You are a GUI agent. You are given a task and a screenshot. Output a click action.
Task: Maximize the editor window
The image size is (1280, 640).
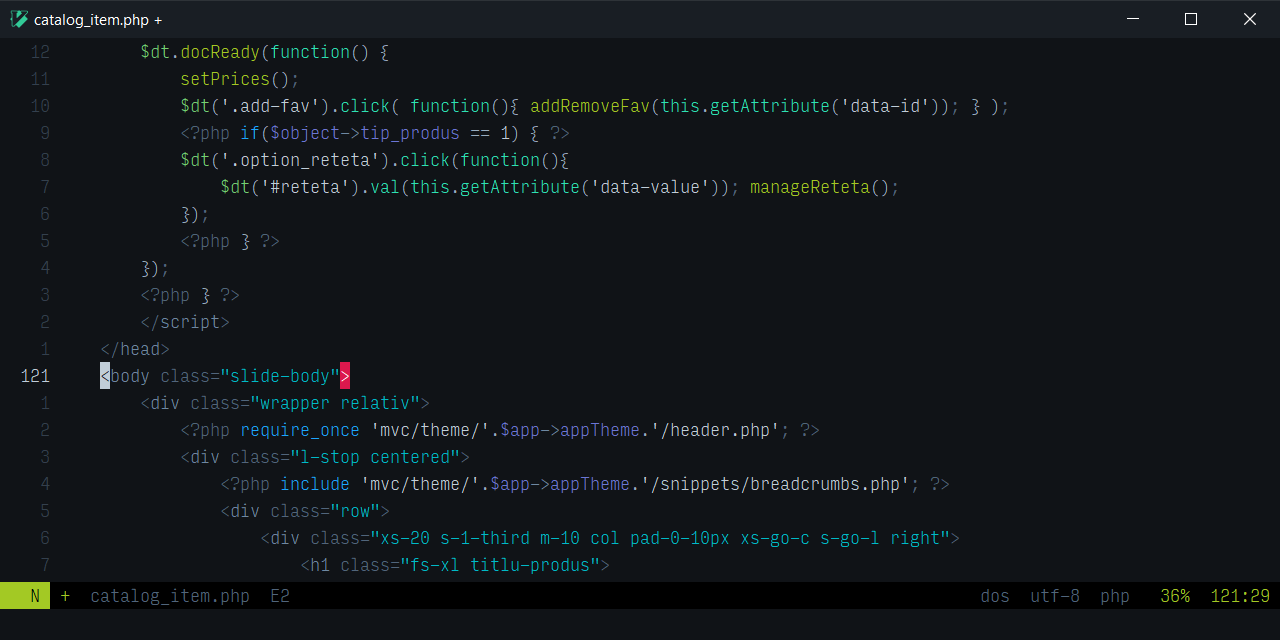(1191, 19)
